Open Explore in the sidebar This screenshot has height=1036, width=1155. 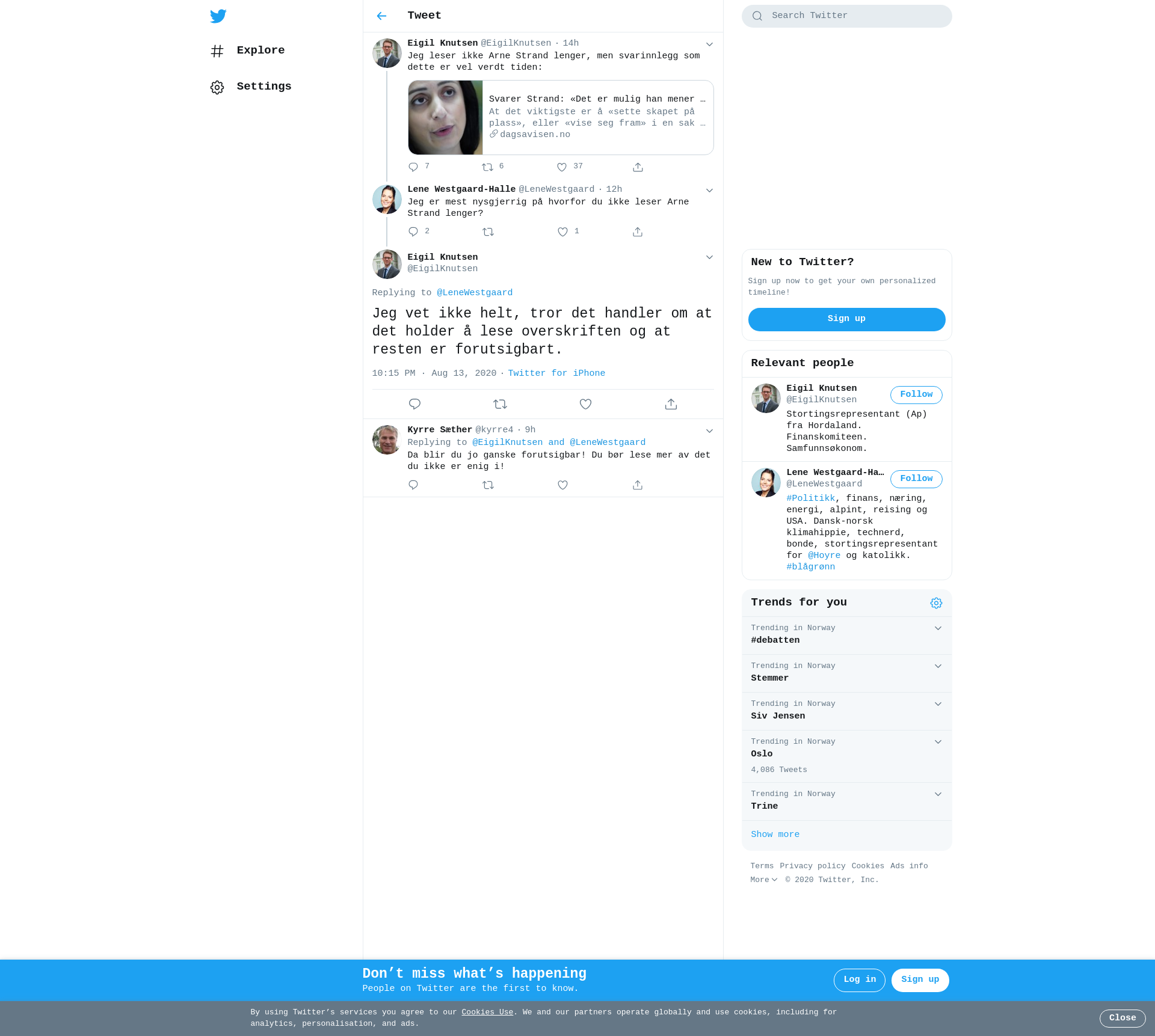click(260, 51)
